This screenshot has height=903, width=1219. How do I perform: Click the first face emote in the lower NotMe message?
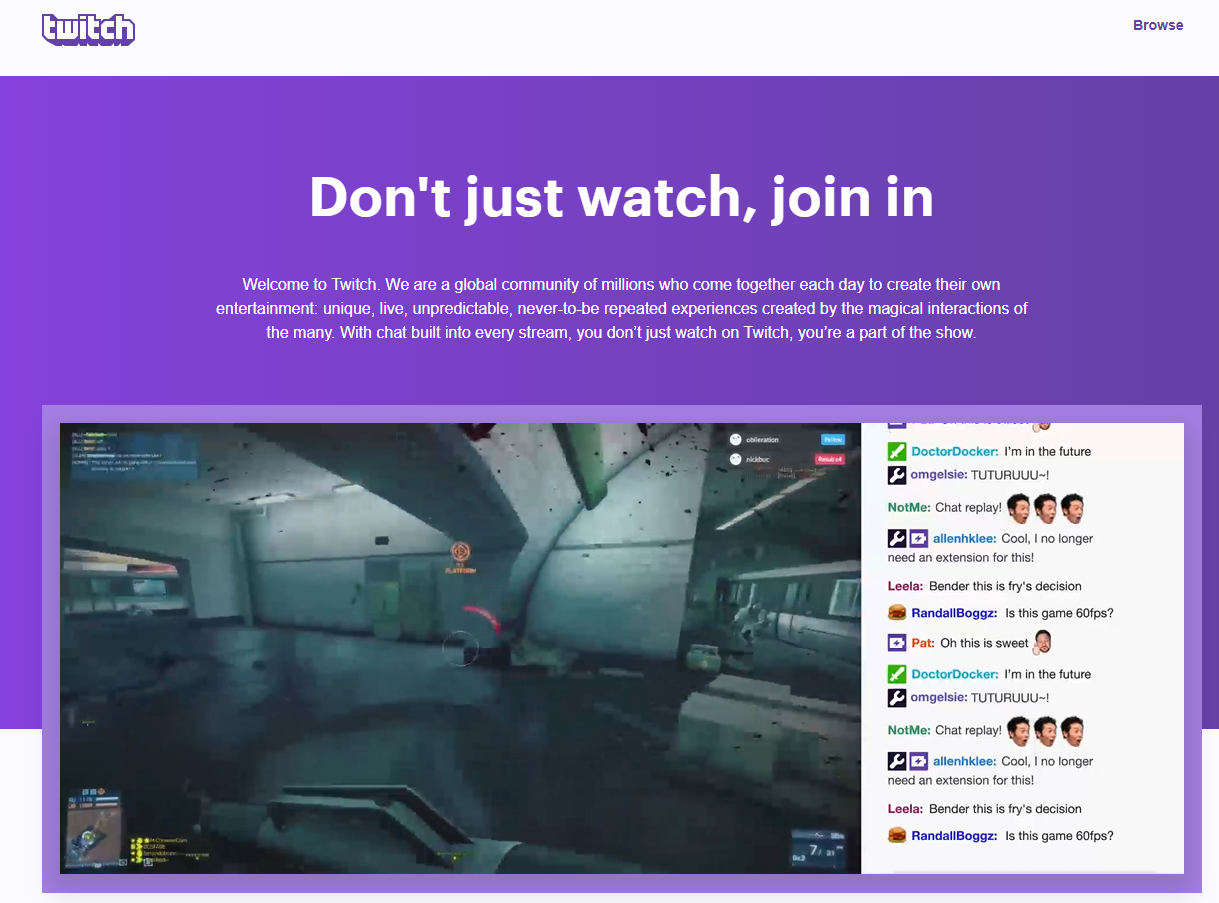point(1019,731)
